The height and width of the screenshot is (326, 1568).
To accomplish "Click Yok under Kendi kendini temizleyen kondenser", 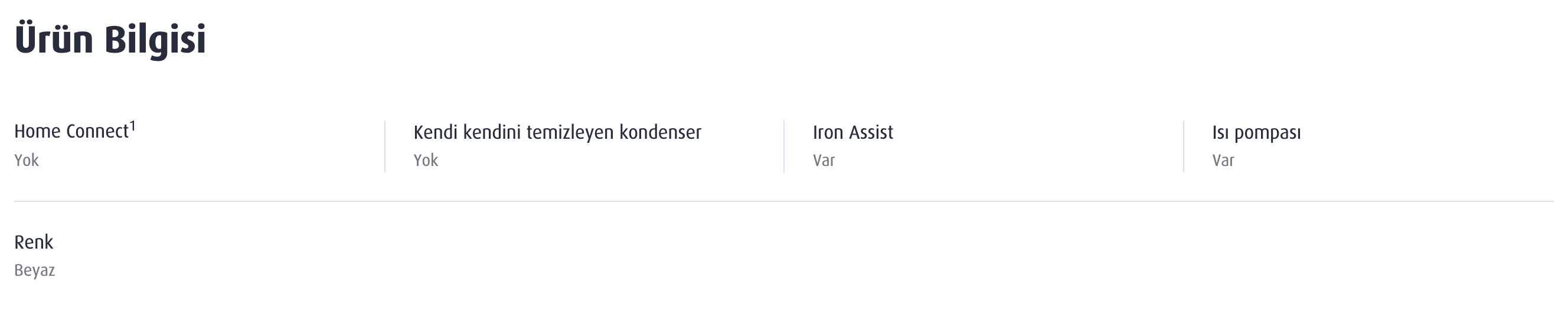I will [x=426, y=160].
